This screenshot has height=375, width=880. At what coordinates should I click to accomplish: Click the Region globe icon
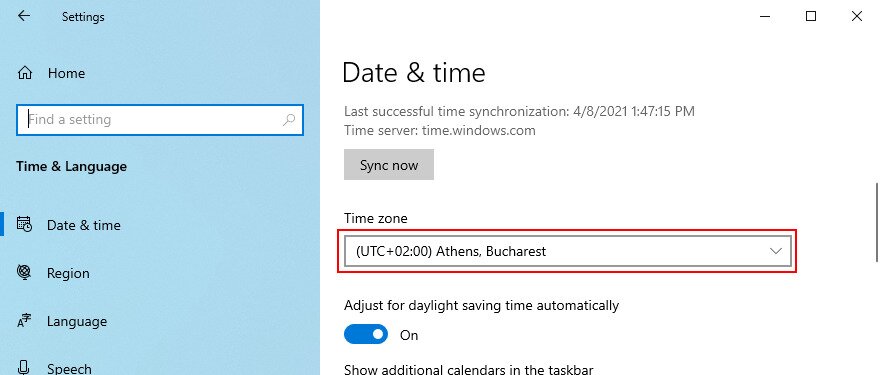tap(25, 273)
